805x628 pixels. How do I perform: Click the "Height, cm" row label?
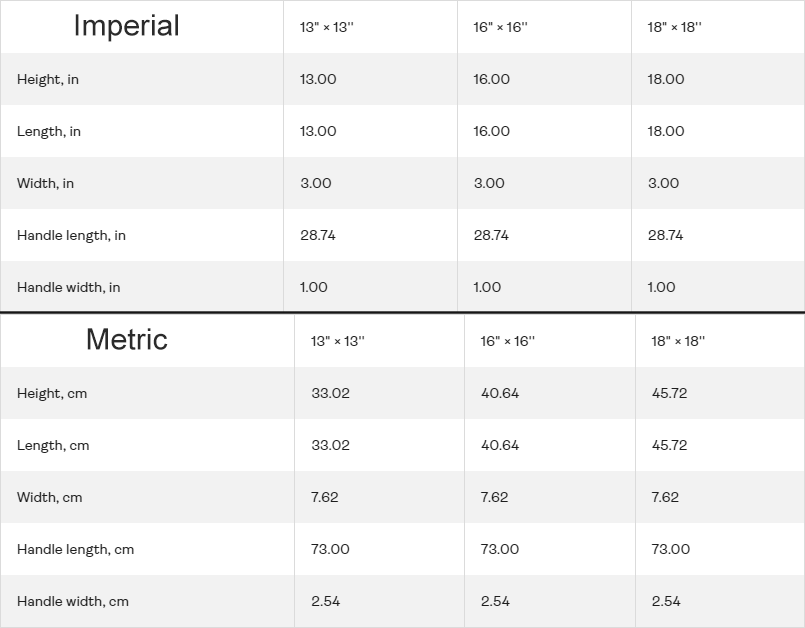coord(52,393)
